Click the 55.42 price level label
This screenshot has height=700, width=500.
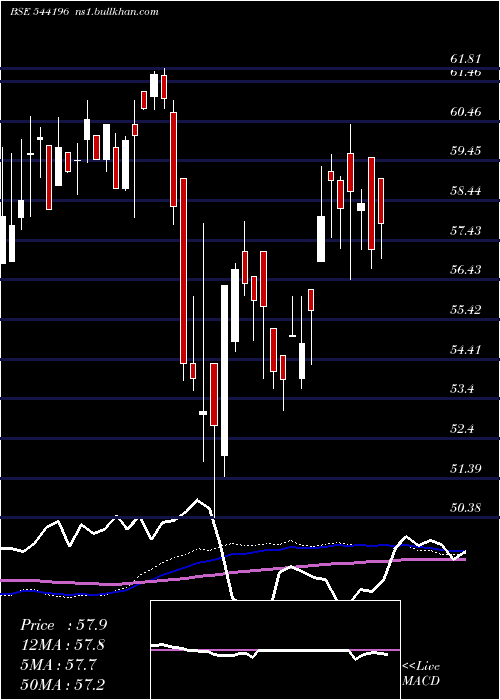[466, 310]
